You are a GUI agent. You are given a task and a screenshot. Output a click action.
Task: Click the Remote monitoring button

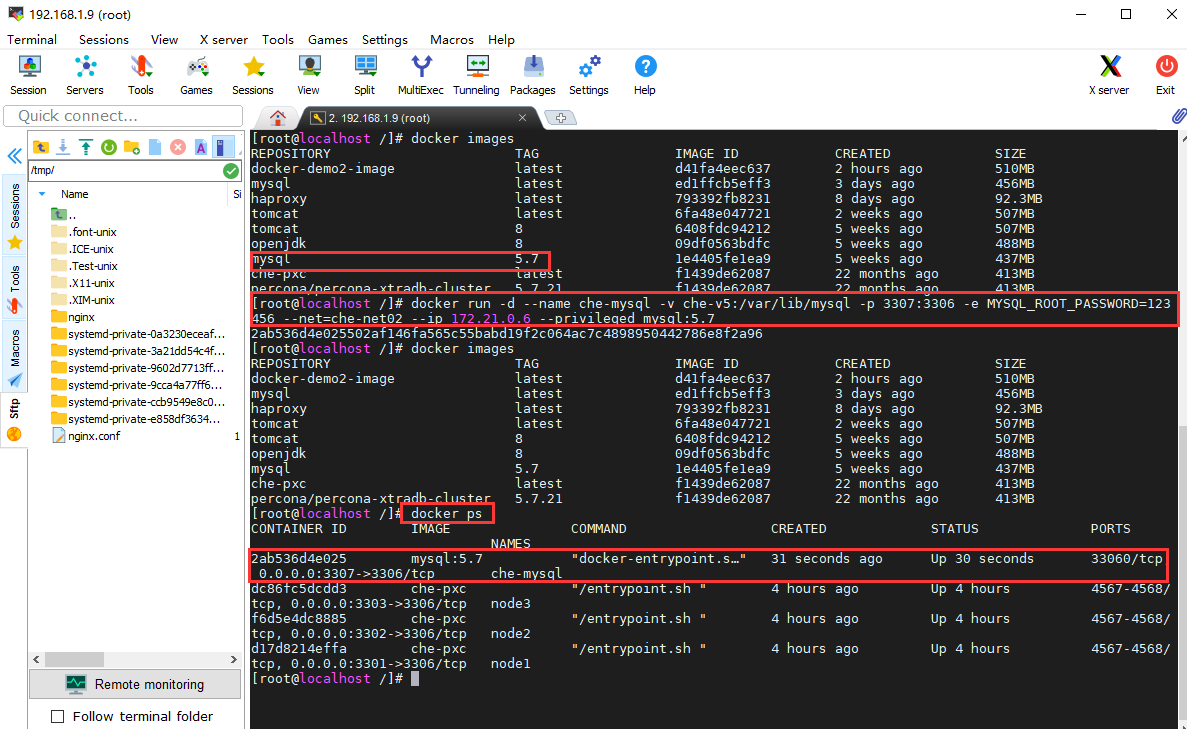135,684
